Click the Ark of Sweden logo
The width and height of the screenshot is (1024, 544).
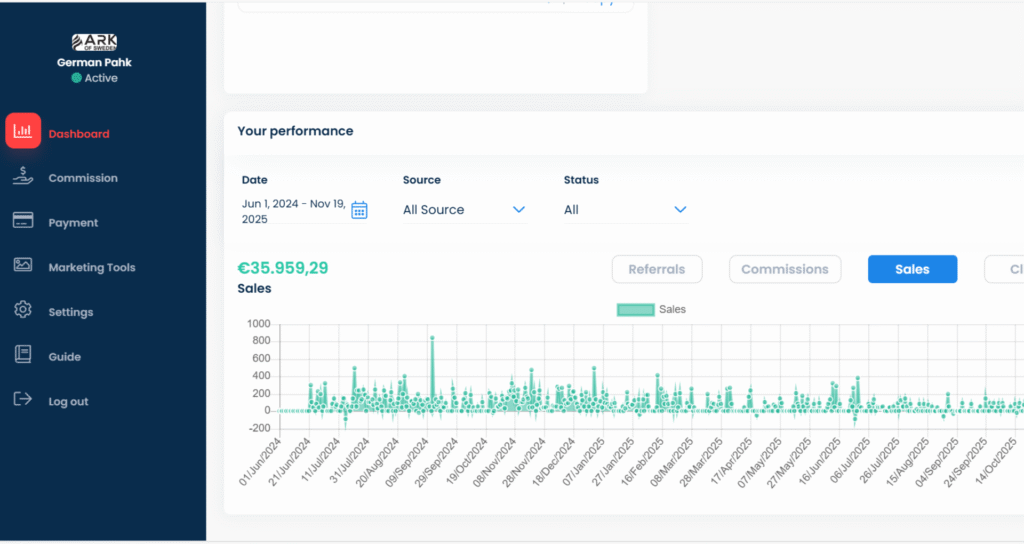[x=95, y=43]
